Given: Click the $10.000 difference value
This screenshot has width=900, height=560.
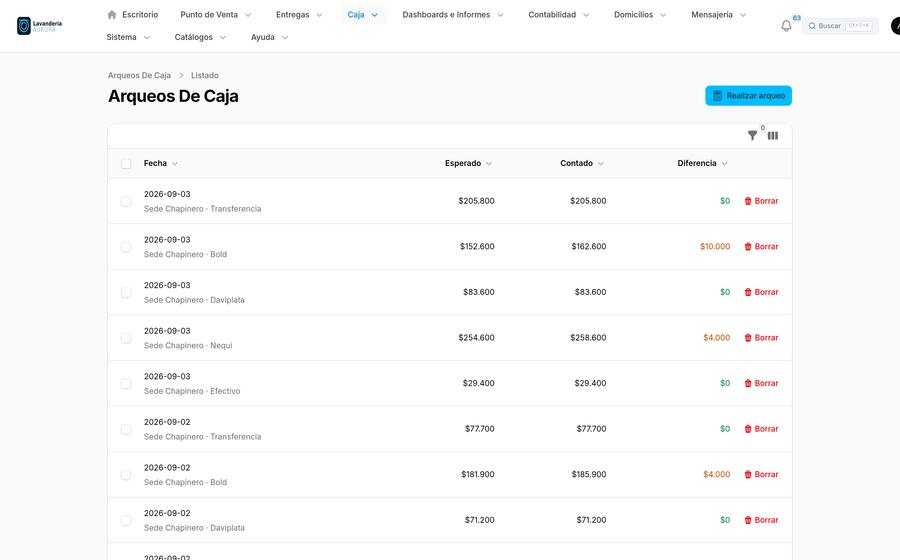Looking at the screenshot, I should pos(715,246).
